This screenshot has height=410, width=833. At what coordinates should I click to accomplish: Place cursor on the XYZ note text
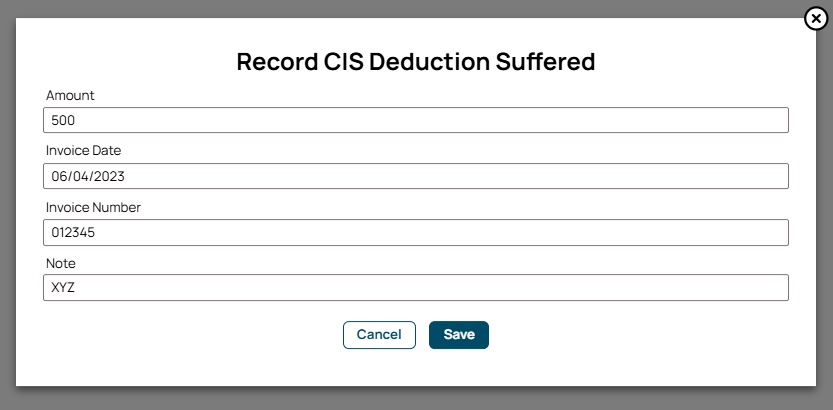(63, 287)
